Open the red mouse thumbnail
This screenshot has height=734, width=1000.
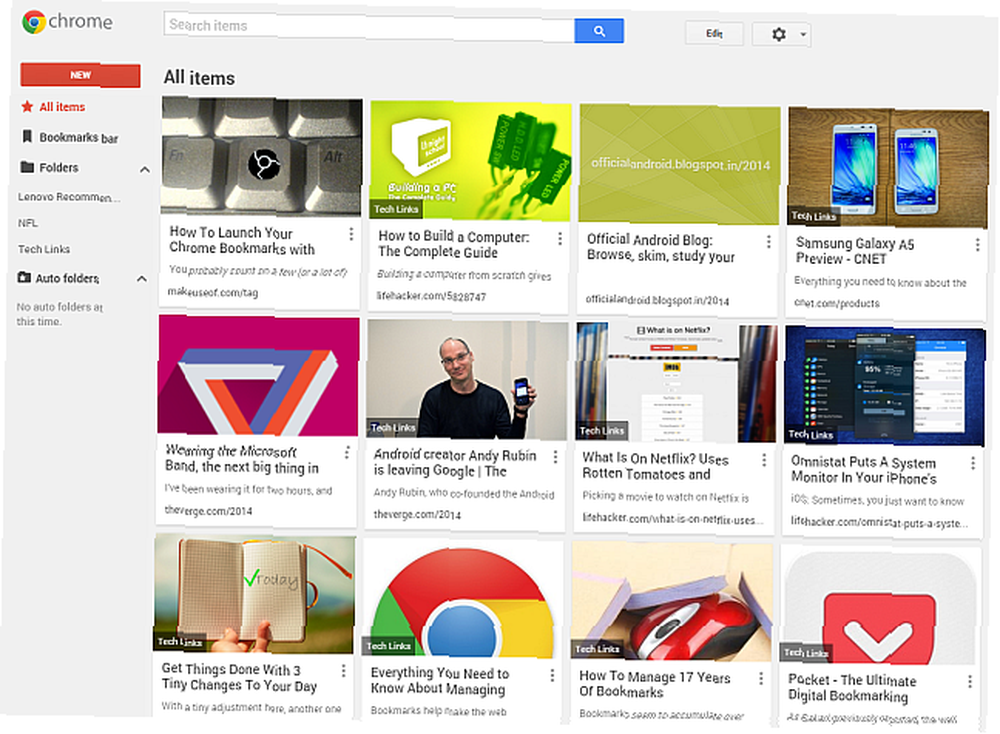pyautogui.click(x=672, y=600)
